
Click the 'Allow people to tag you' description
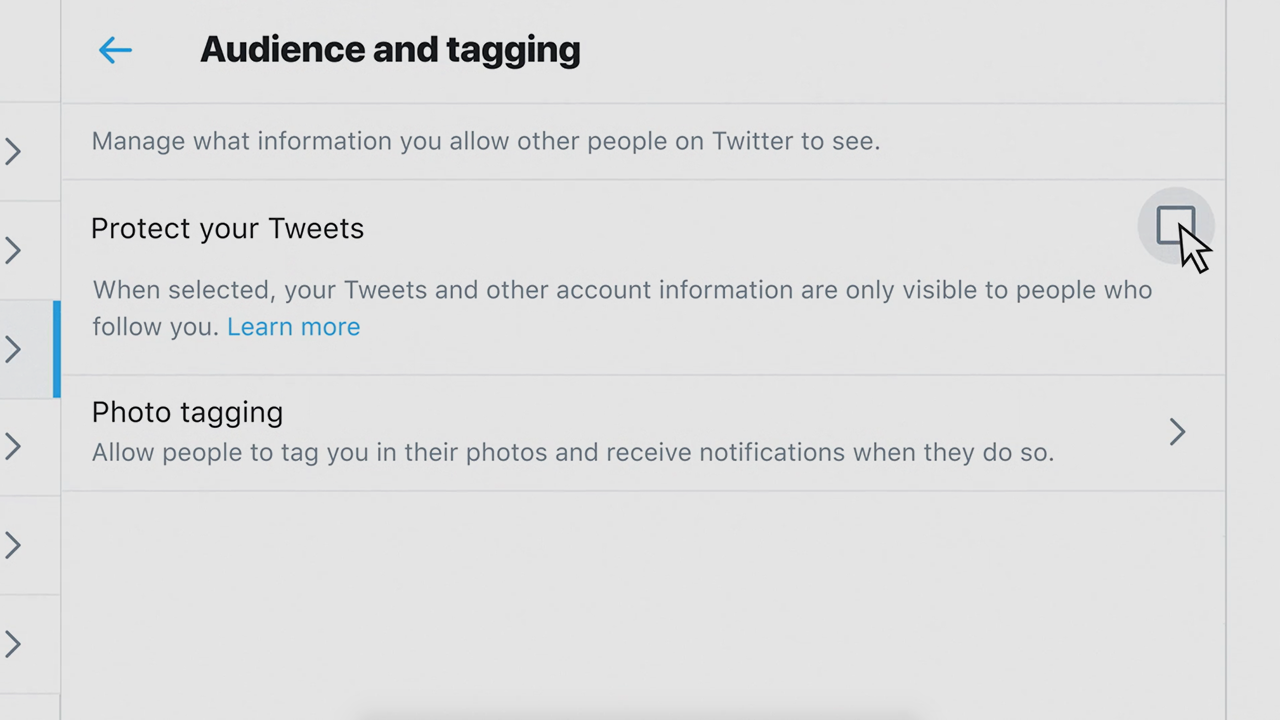point(572,453)
